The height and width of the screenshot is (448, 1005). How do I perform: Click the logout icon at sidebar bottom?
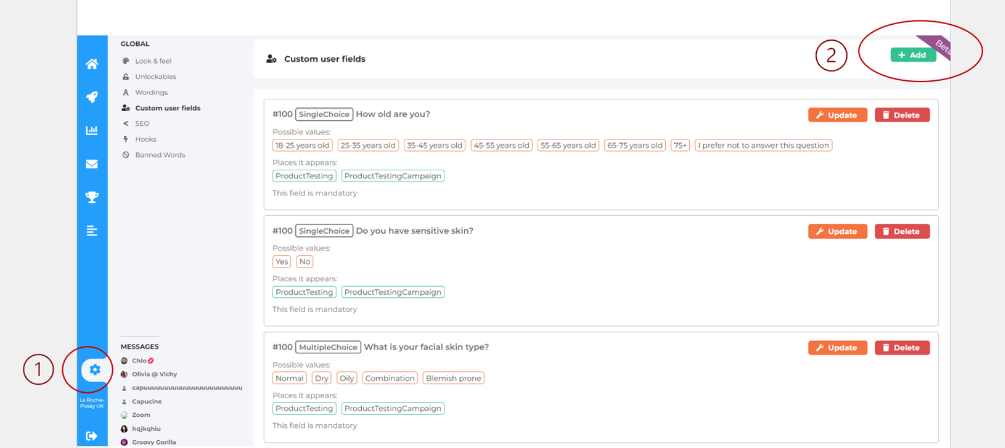click(92, 435)
